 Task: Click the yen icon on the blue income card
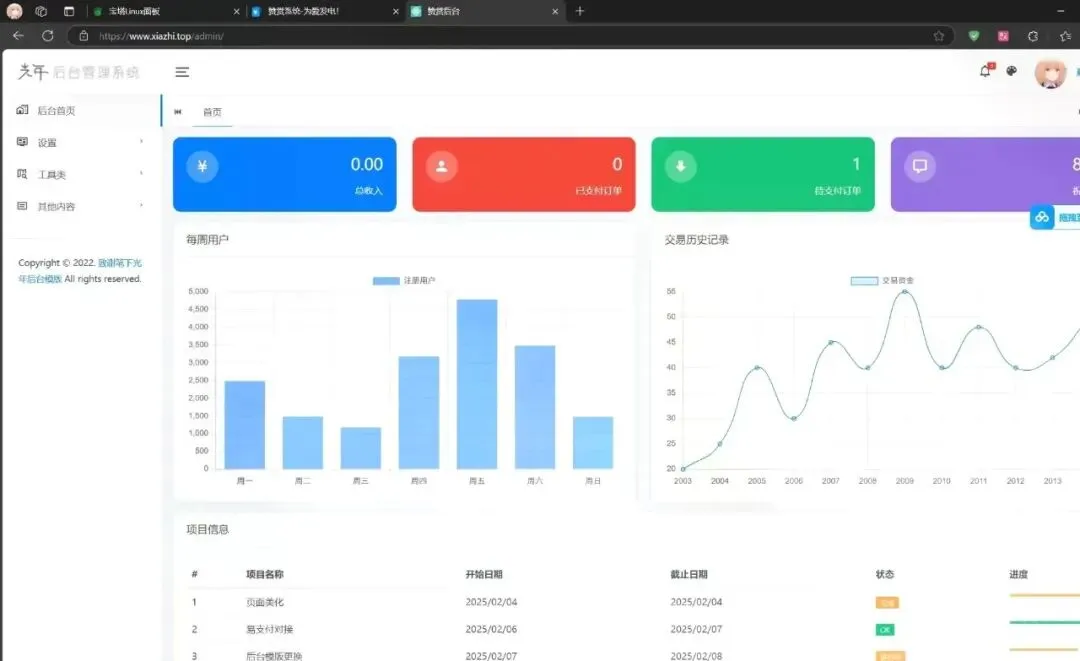202,166
